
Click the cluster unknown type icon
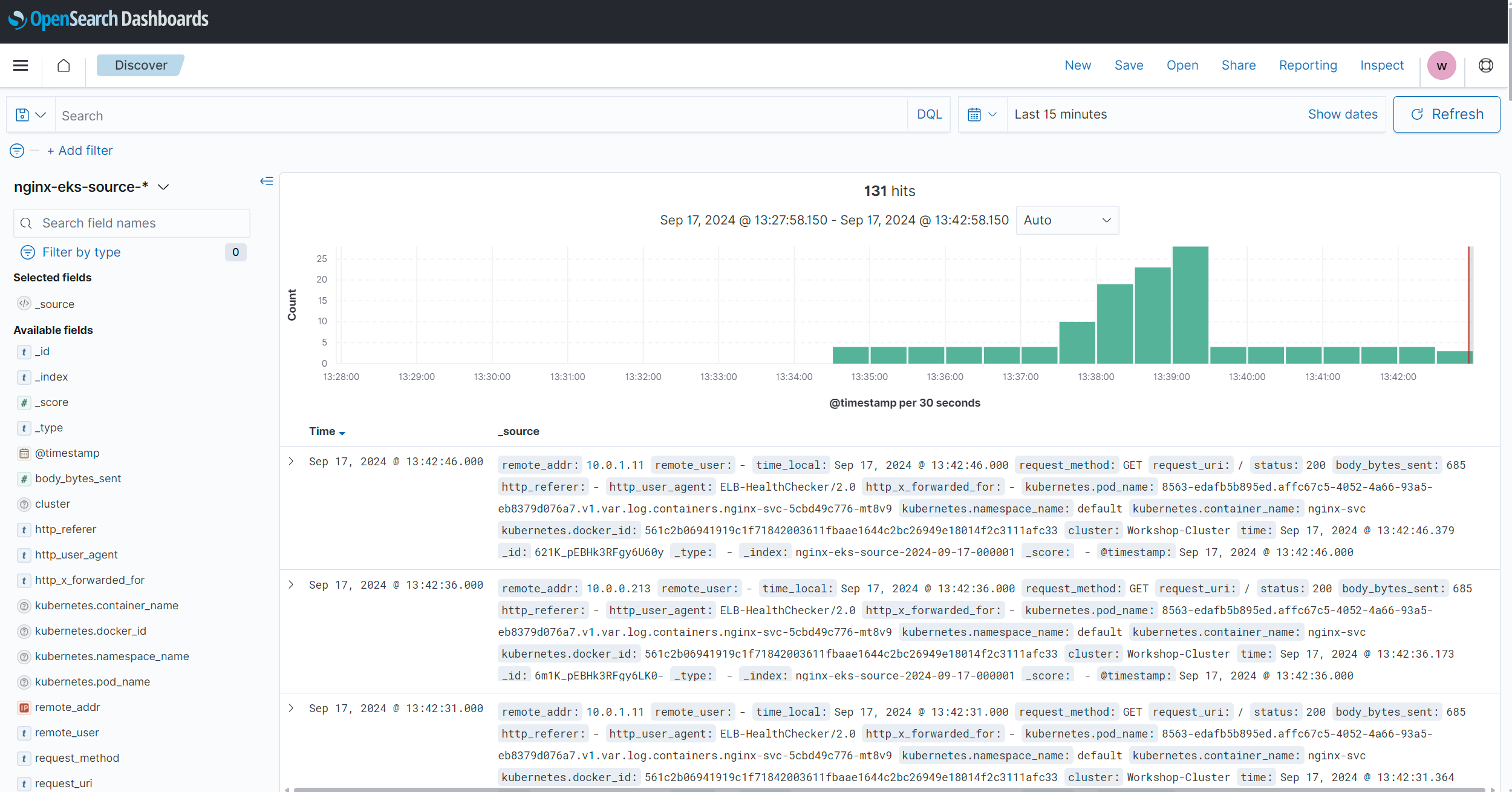pos(24,504)
